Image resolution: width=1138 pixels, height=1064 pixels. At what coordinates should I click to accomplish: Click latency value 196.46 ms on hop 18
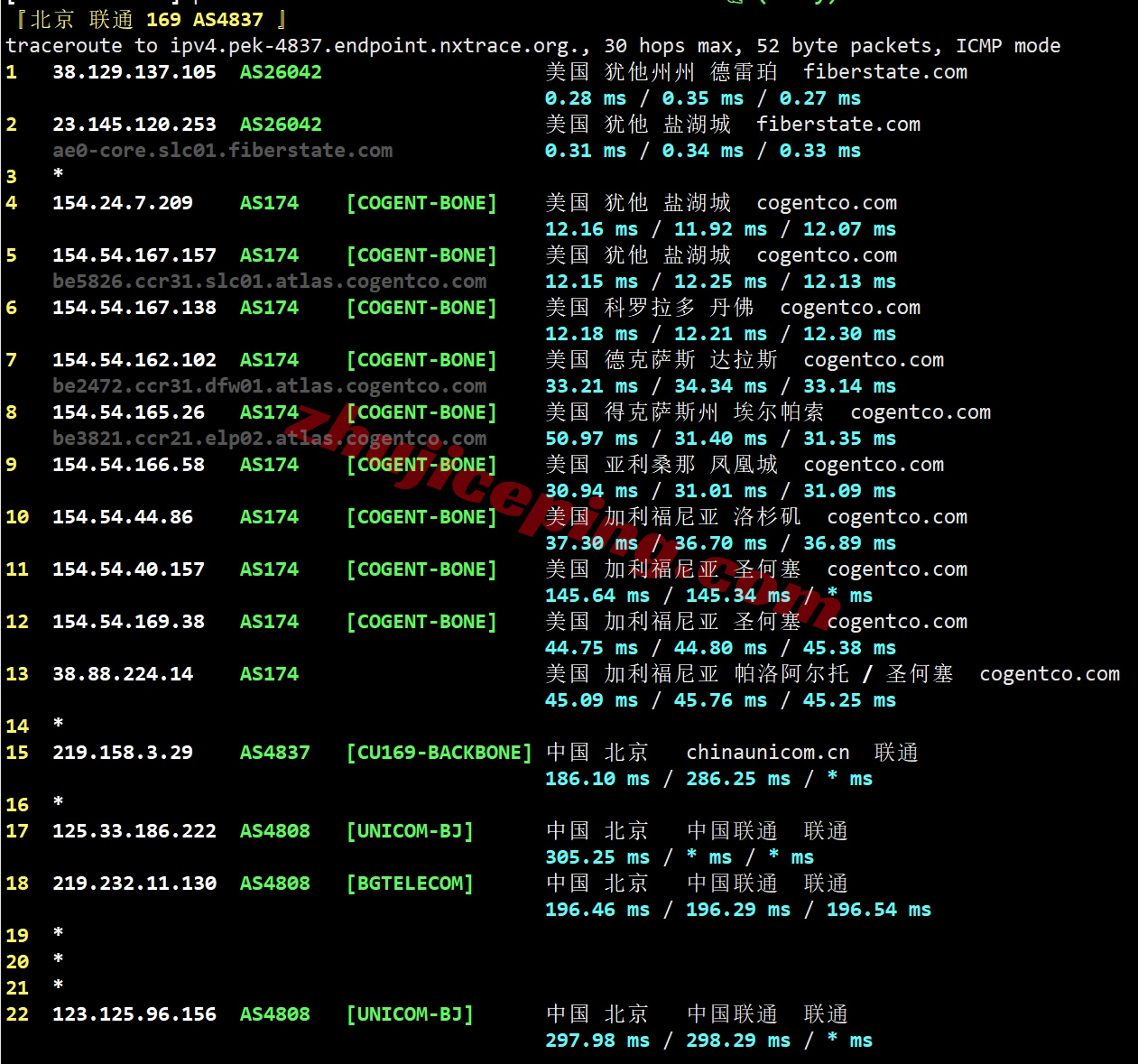pos(597,910)
